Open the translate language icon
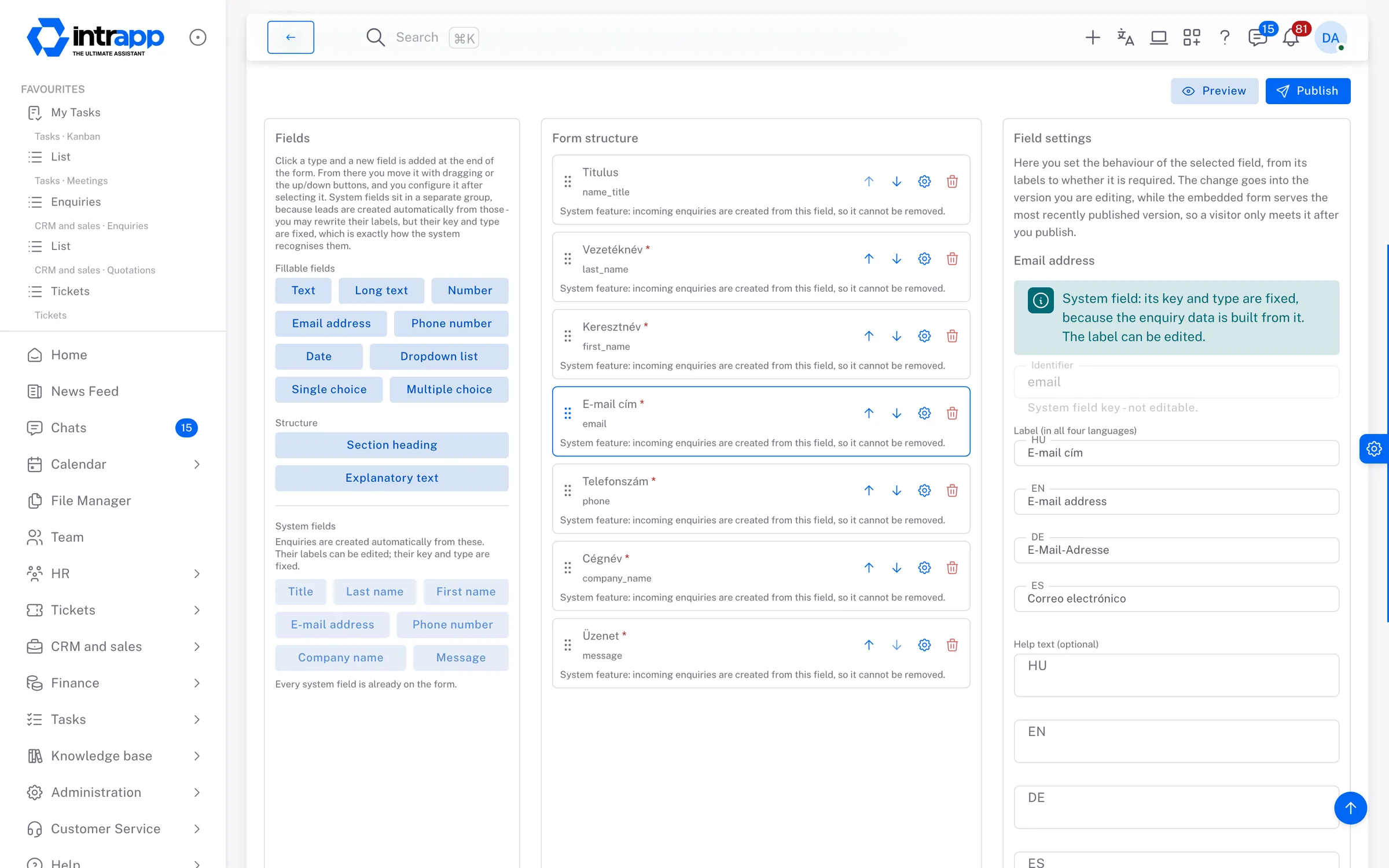 pyautogui.click(x=1125, y=38)
